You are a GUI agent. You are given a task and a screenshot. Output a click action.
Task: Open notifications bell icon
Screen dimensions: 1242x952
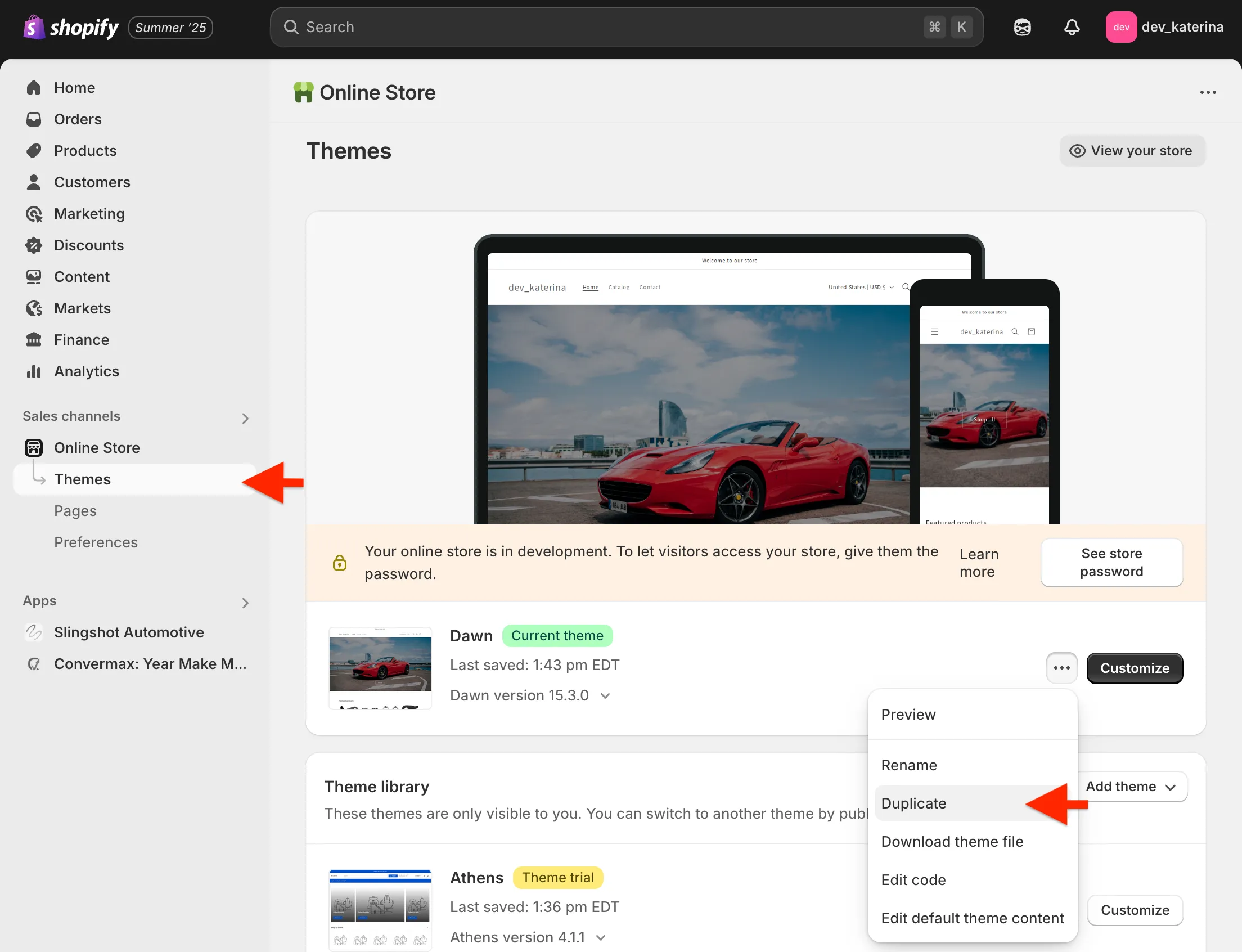tap(1072, 27)
